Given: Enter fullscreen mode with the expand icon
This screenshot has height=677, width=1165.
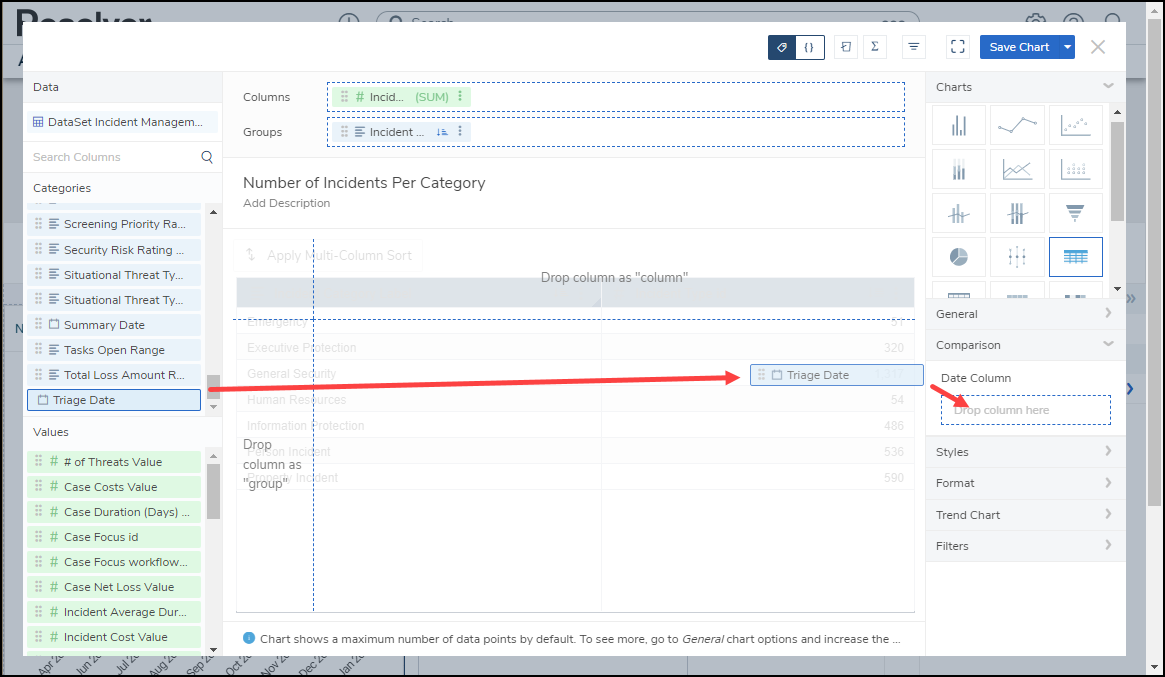Looking at the screenshot, I should [x=957, y=47].
